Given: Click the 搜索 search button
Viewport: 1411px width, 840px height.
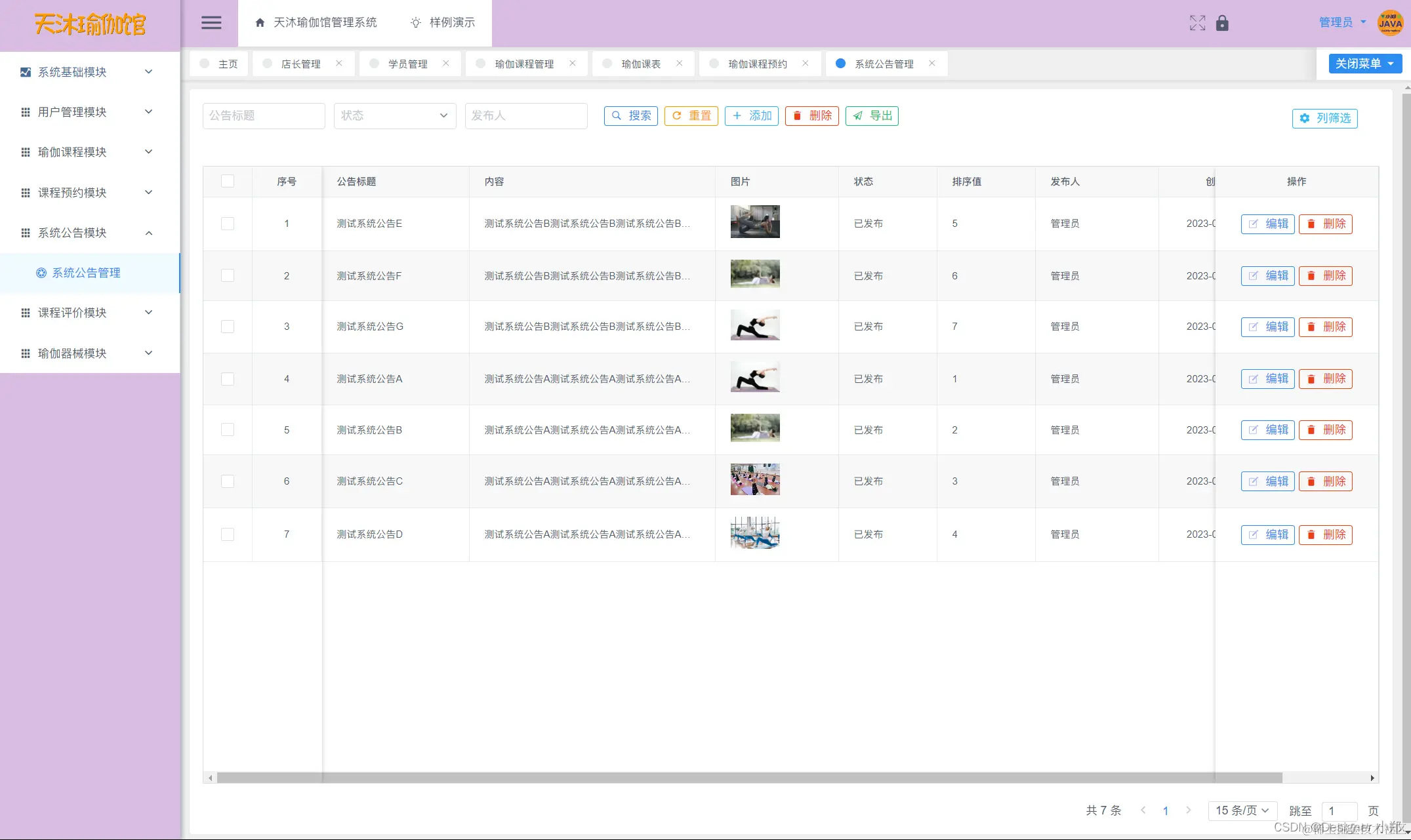Looking at the screenshot, I should [630, 115].
